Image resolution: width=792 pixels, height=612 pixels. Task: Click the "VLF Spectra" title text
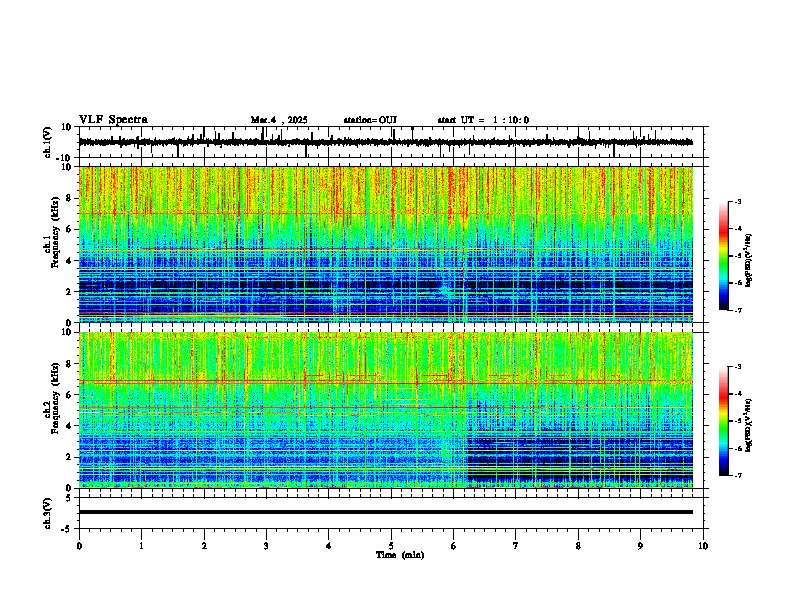[113, 120]
